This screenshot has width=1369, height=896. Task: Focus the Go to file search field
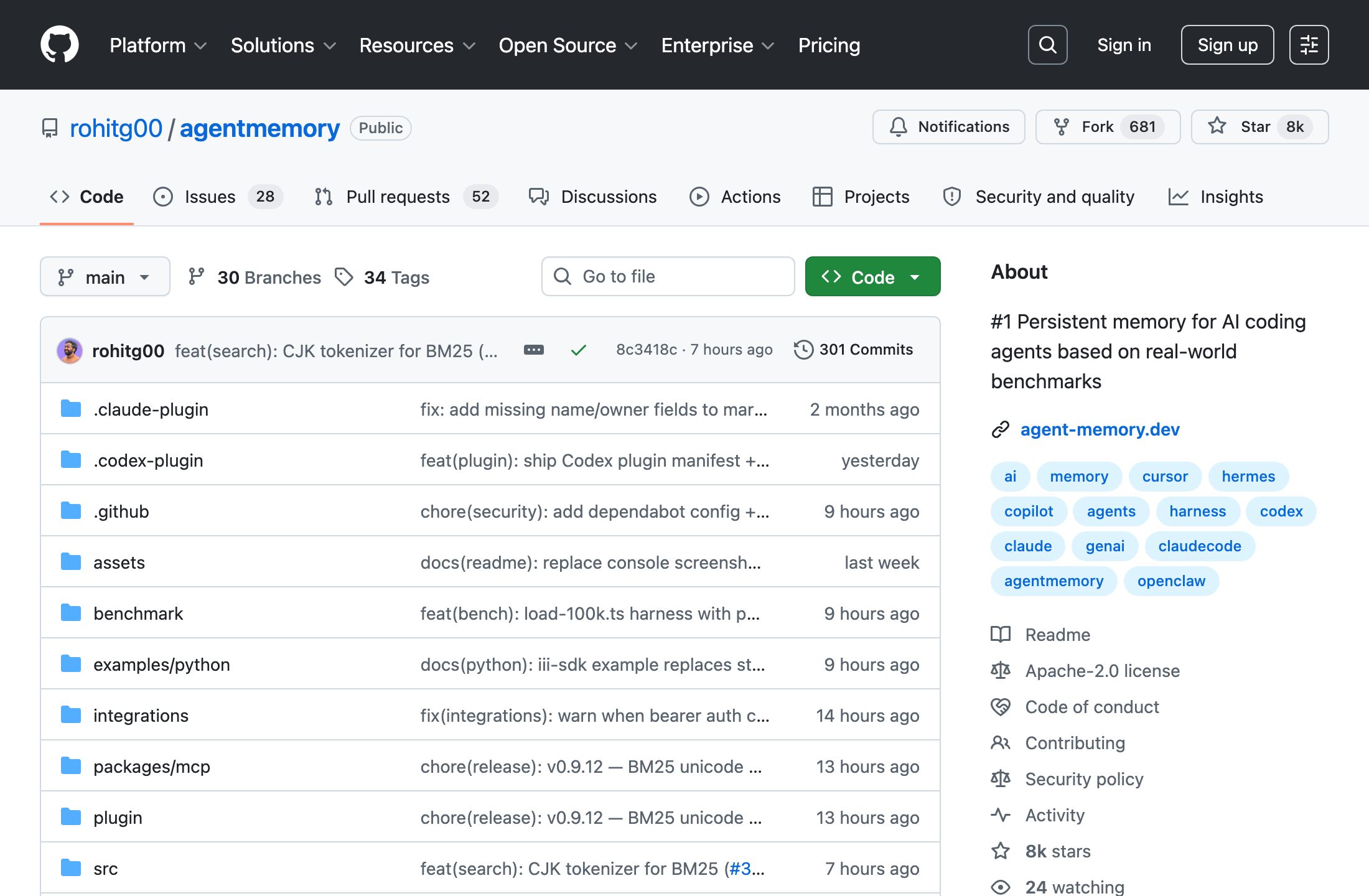(x=668, y=276)
